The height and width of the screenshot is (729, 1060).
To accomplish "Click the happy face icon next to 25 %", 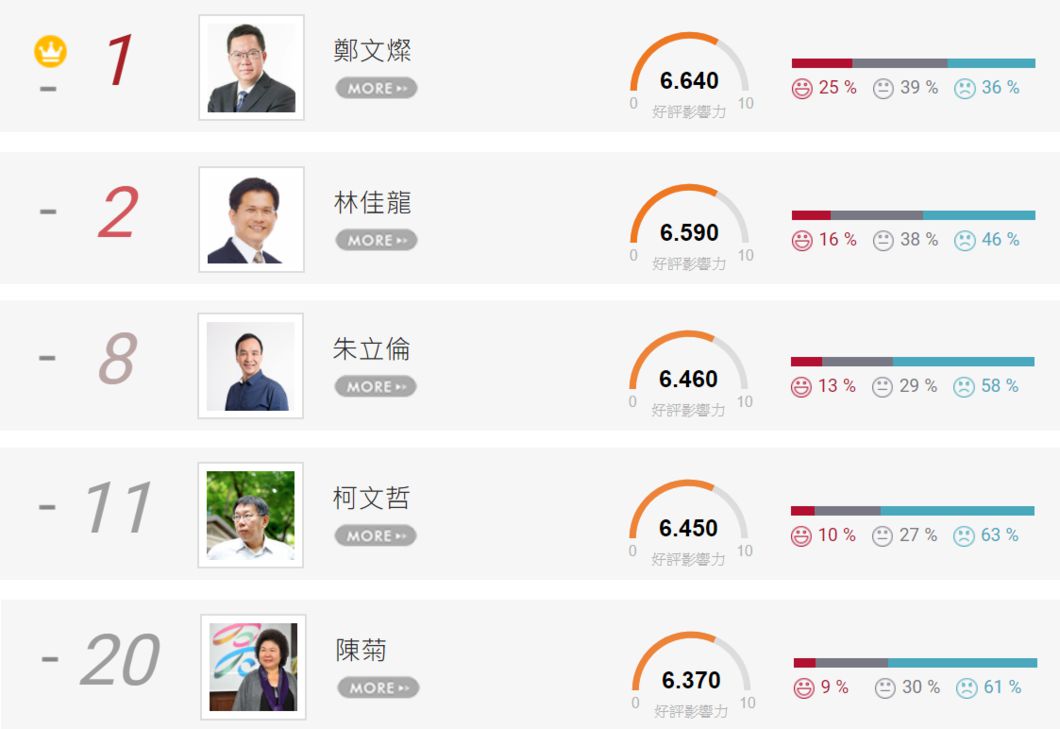I will click(802, 88).
